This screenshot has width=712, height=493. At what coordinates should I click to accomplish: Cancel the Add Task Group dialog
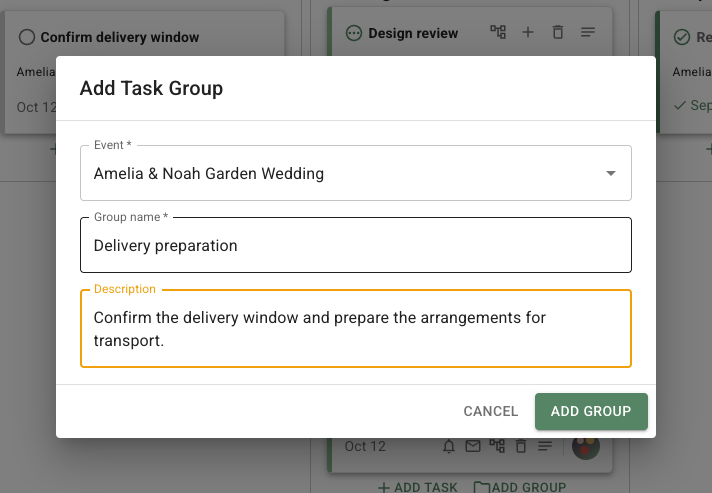click(490, 411)
